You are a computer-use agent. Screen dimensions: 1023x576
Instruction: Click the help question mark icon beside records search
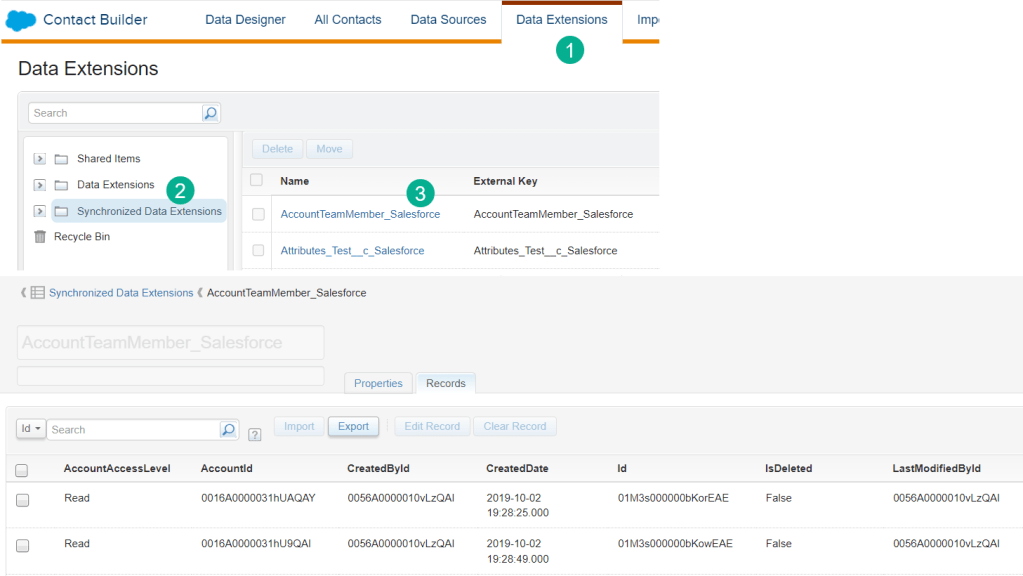pyautogui.click(x=254, y=434)
